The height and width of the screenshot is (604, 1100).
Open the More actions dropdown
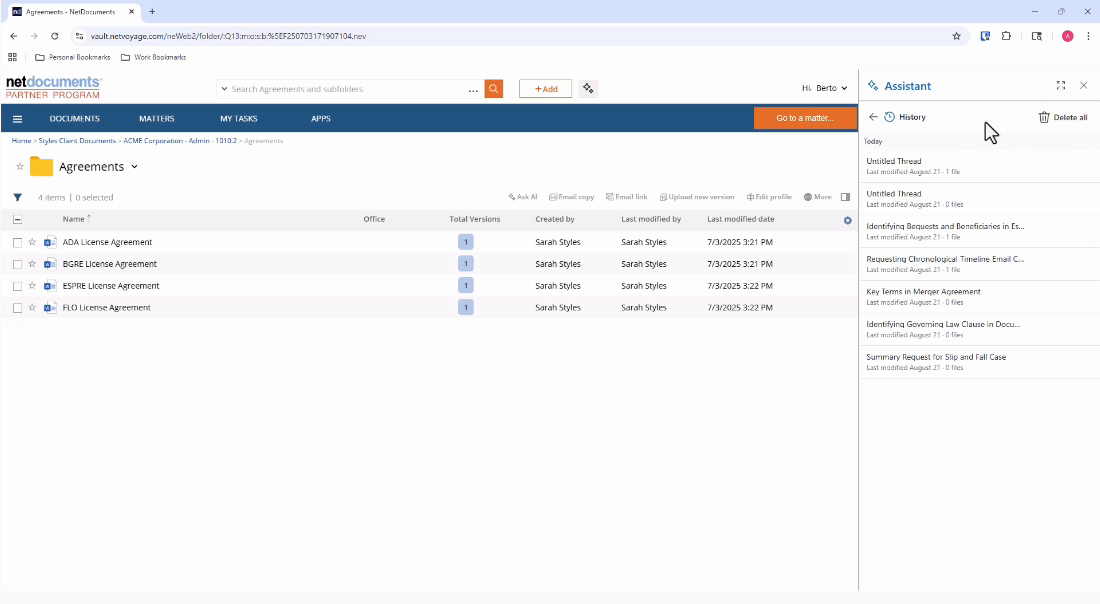point(817,197)
